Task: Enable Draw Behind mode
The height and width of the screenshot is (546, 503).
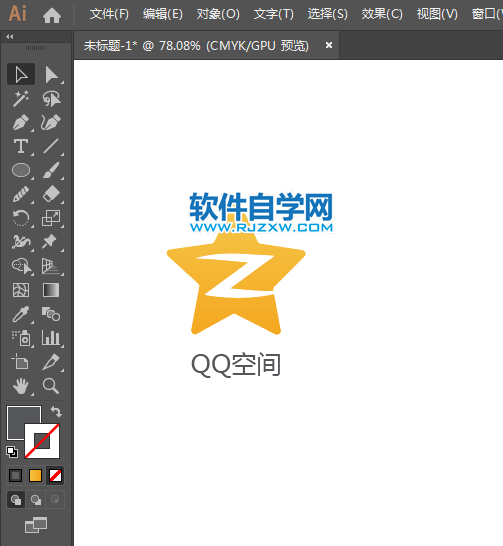Action: 36,500
